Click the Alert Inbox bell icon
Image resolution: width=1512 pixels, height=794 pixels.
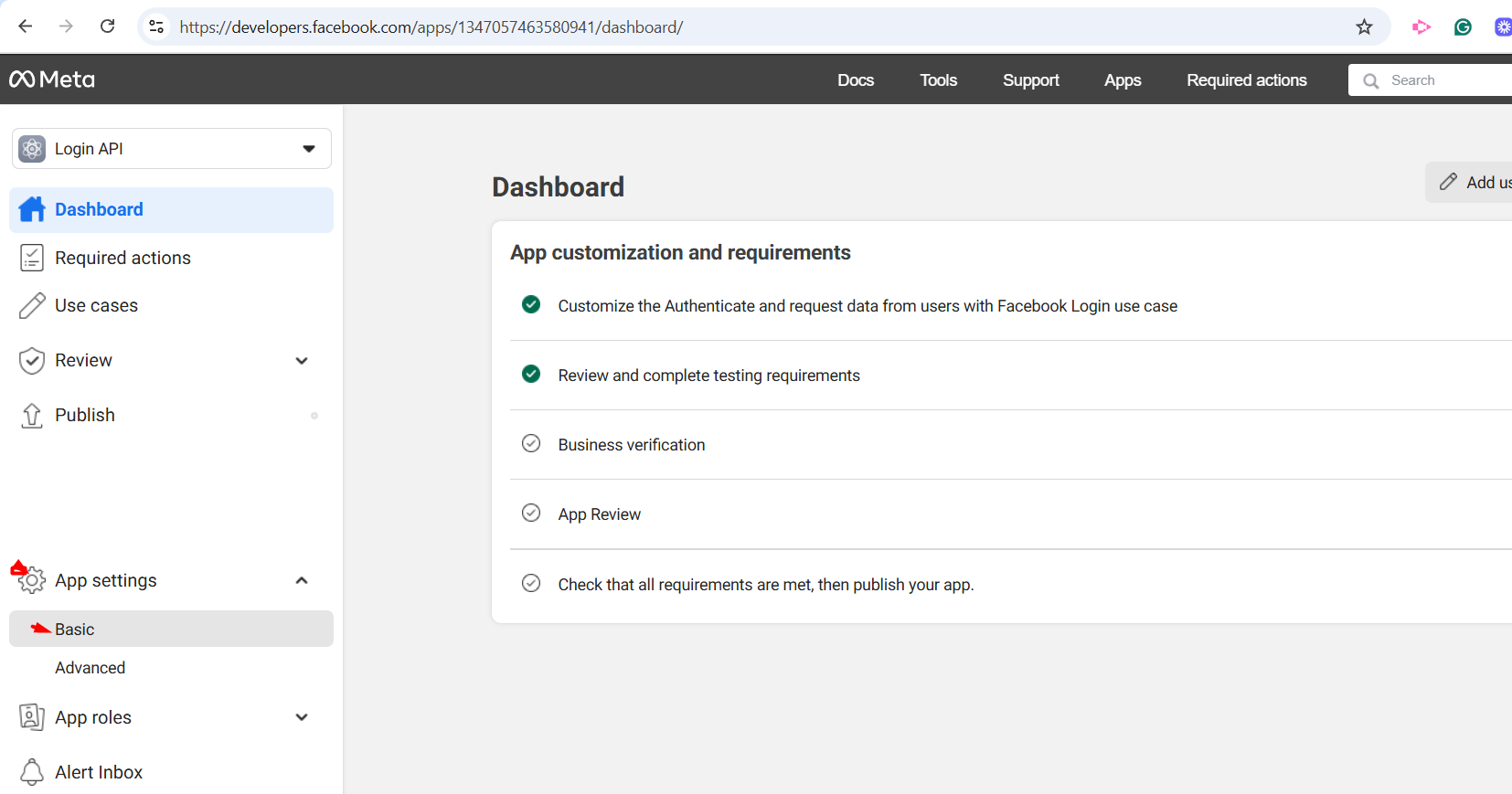32,772
